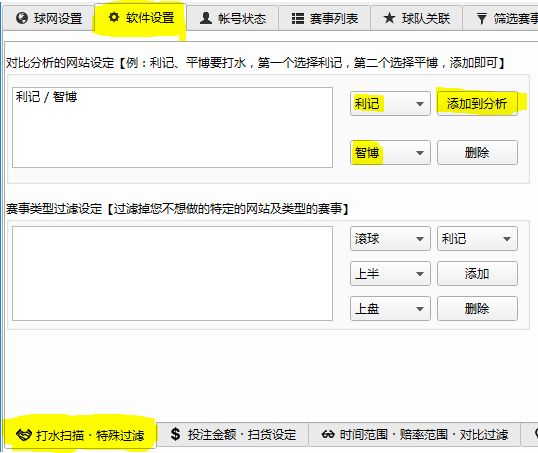This screenshot has width=538, height=453.
Task: Open the 上盘 dropdown
Action: 390,309
